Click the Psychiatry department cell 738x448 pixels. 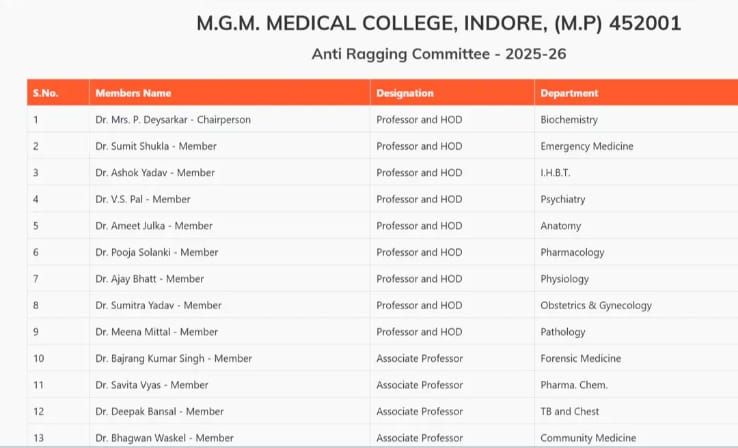(563, 199)
